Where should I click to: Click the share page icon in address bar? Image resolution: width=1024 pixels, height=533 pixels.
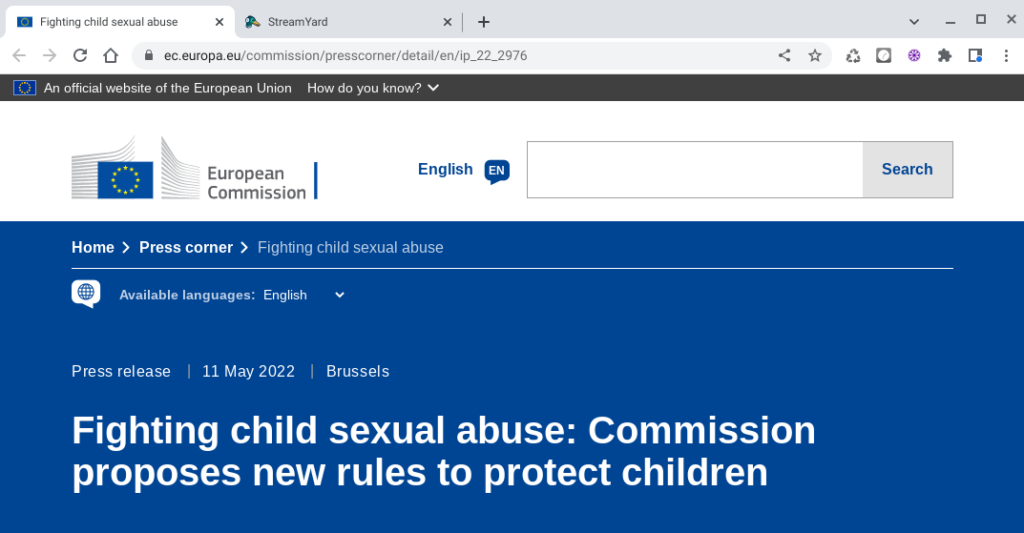(x=785, y=56)
